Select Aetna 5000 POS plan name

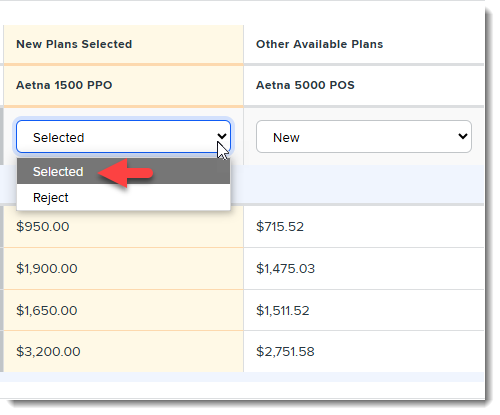click(305, 85)
